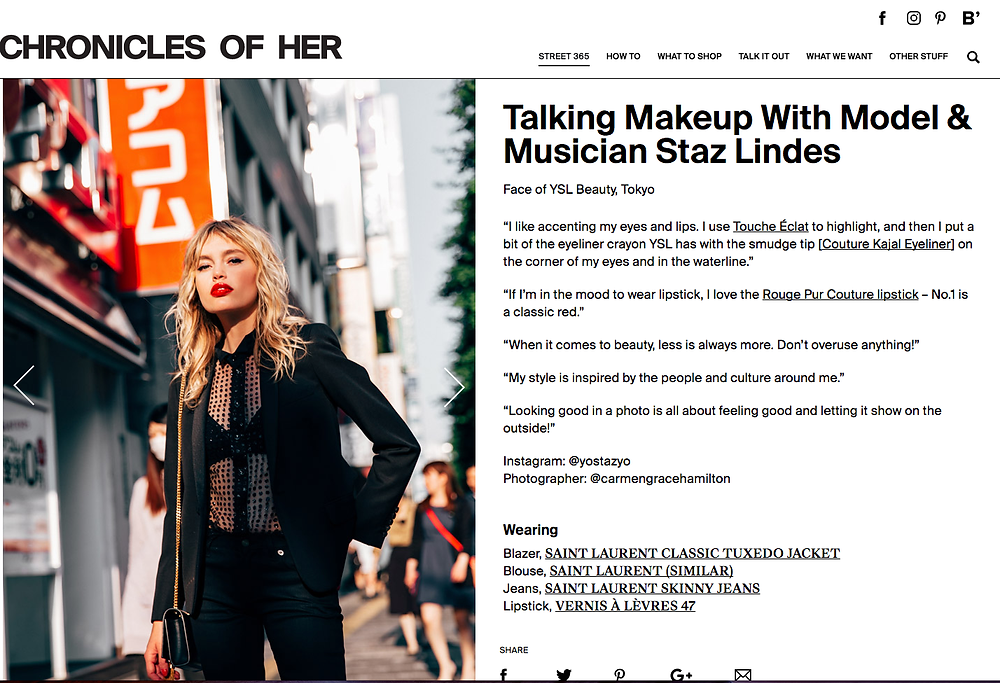Click the article headline about Staz Lindes
Image resolution: width=1000 pixels, height=683 pixels.
(737, 135)
